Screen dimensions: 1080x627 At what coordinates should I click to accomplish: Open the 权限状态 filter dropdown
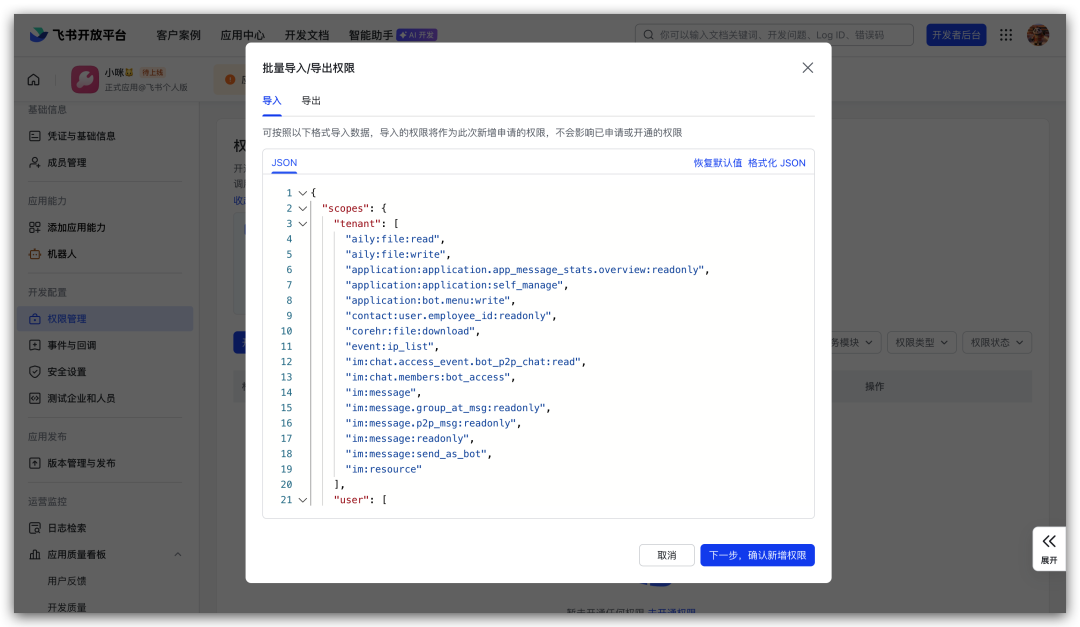(x=998, y=343)
